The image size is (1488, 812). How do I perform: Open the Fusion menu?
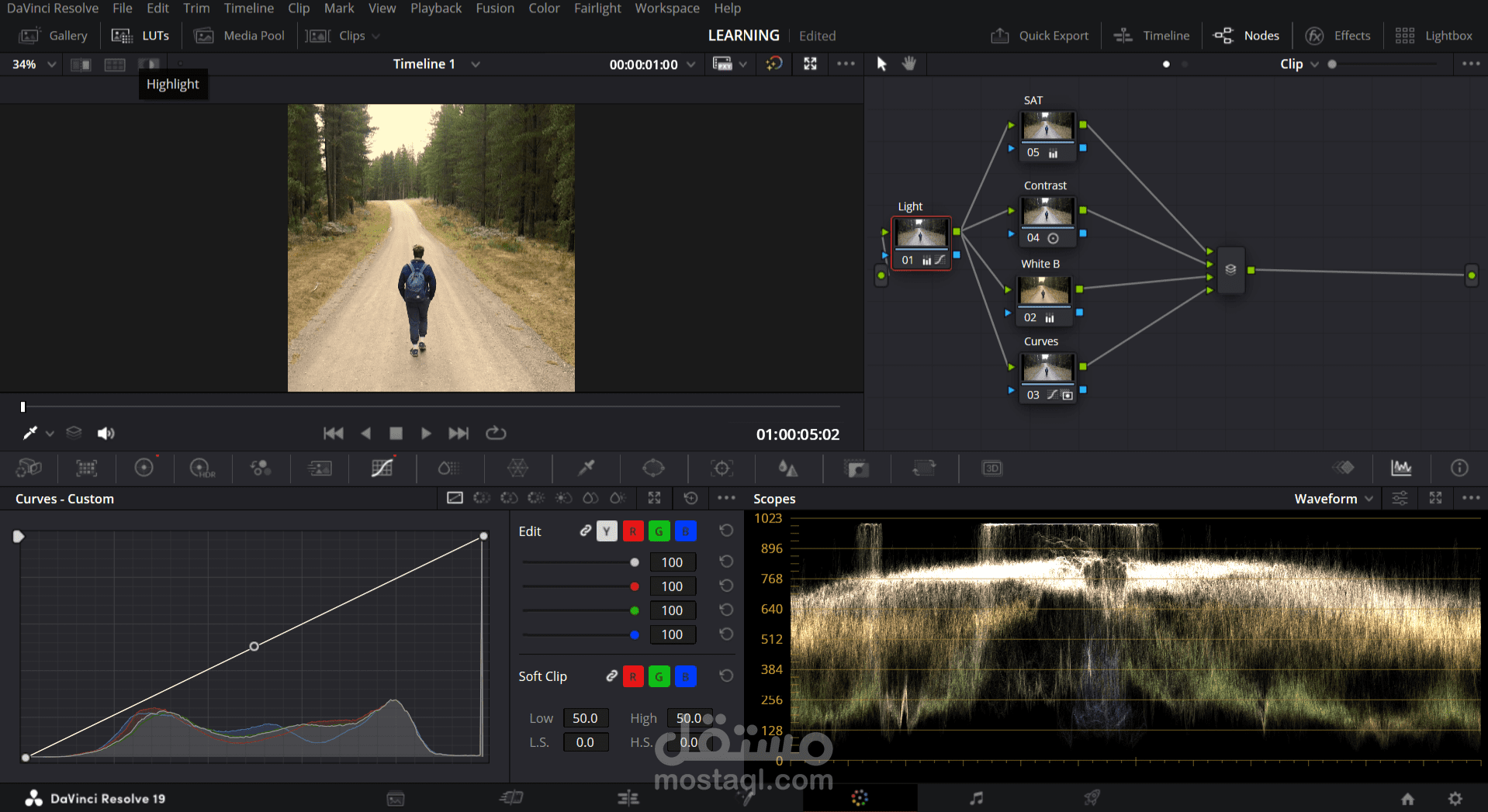[494, 9]
